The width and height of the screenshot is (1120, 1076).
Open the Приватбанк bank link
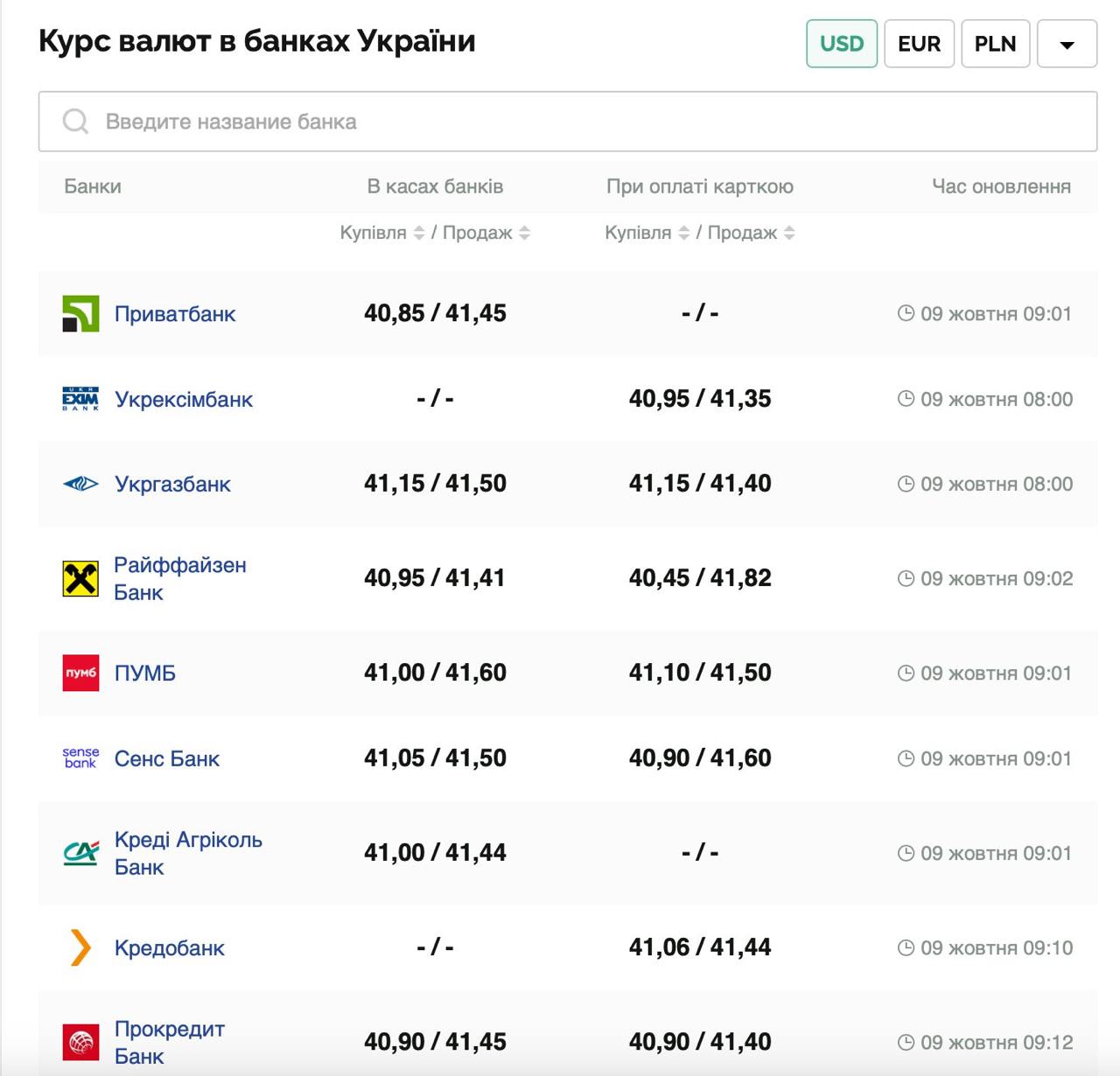pyautogui.click(x=175, y=313)
